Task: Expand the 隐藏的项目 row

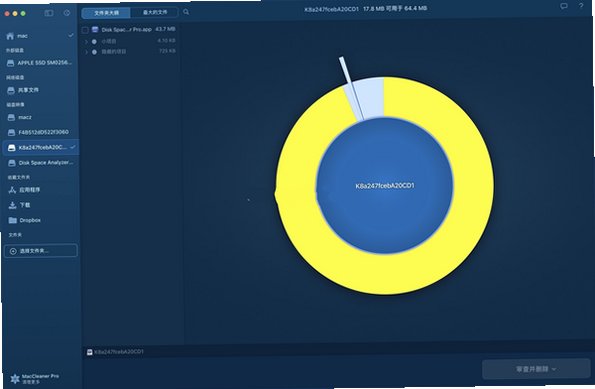Action: coord(86,52)
